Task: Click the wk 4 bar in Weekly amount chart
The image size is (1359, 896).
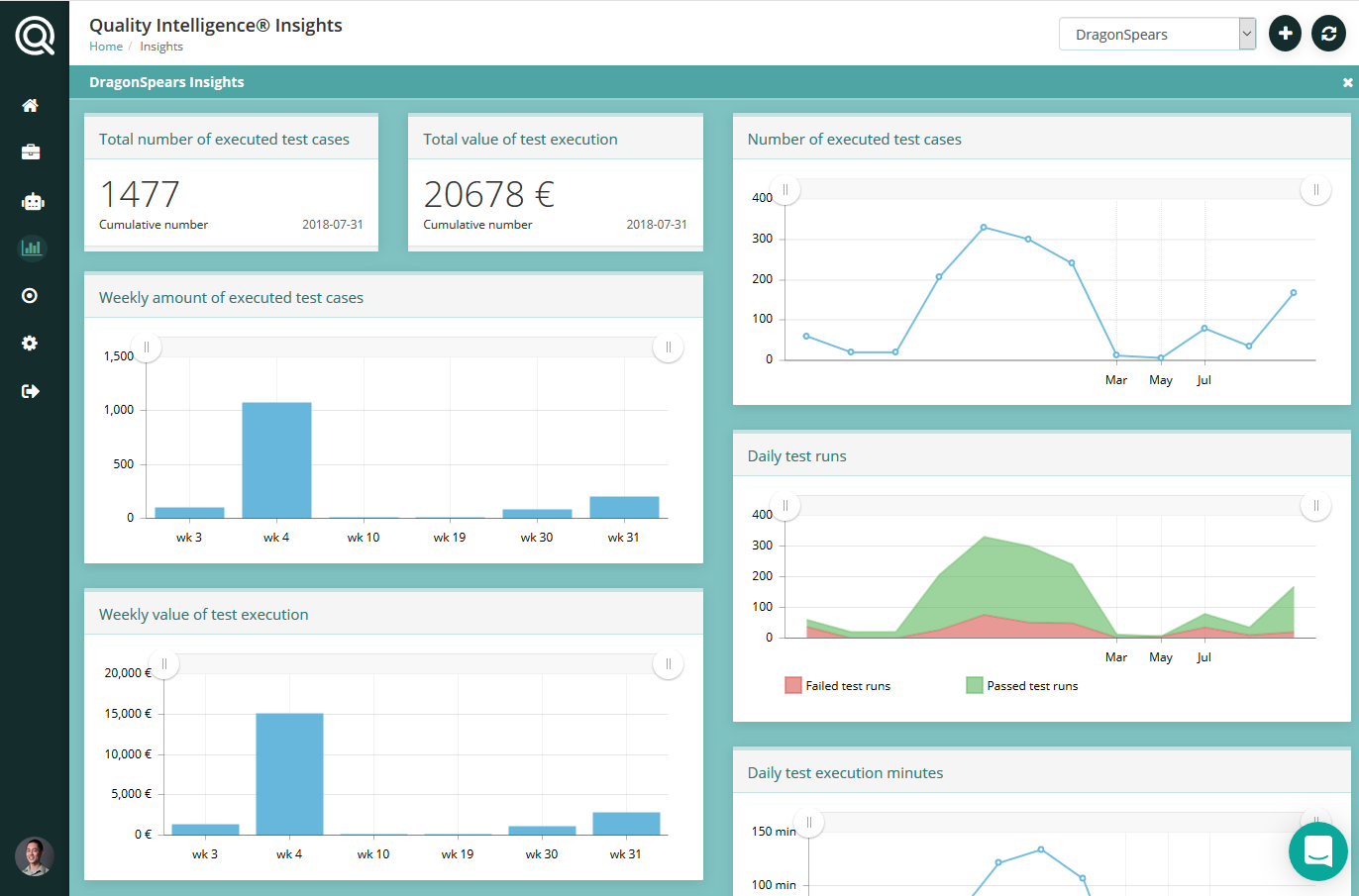Action: click(x=277, y=460)
